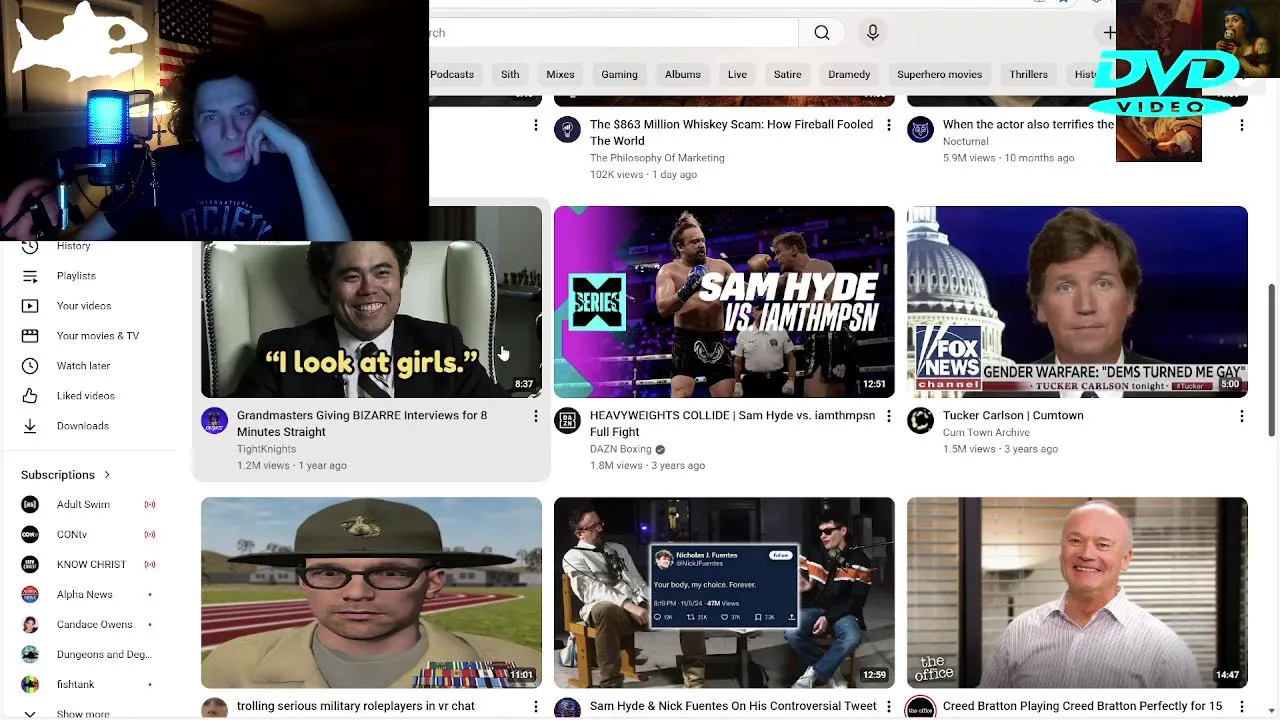Click into the YouTube search field
This screenshot has height=720, width=1280.
point(614,33)
